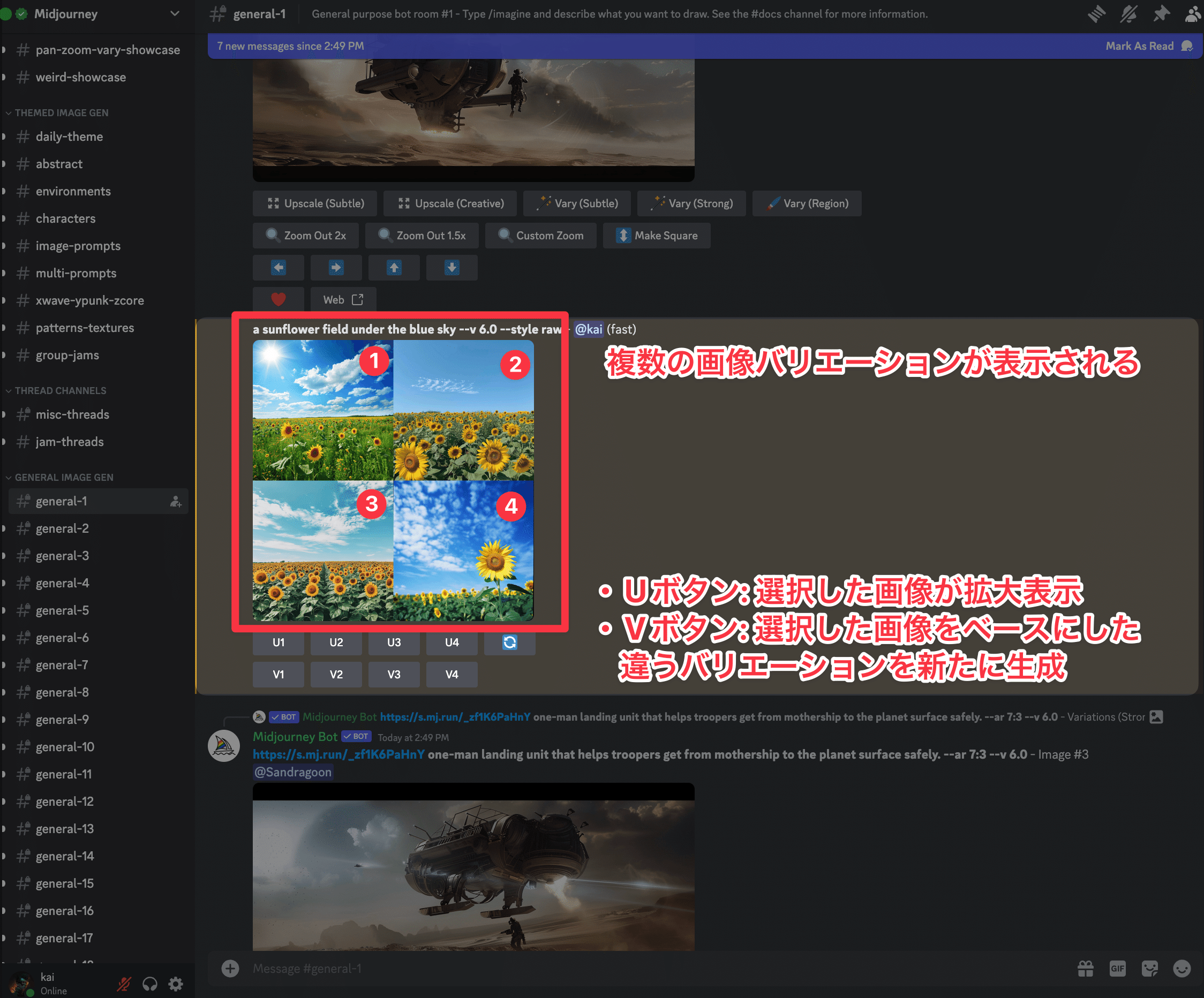Click the notification mute bell icon

[1128, 14]
